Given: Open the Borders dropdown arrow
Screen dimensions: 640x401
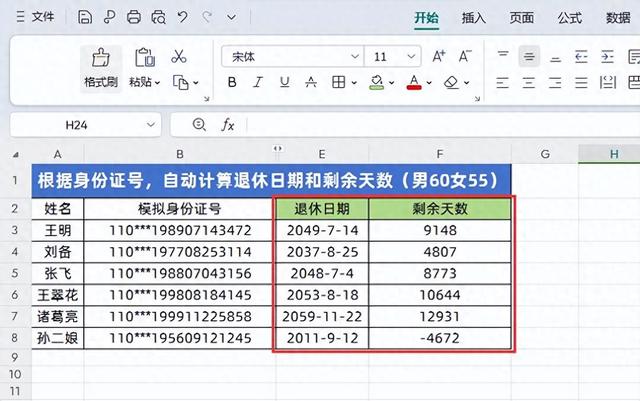Looking at the screenshot, I should tap(354, 83).
